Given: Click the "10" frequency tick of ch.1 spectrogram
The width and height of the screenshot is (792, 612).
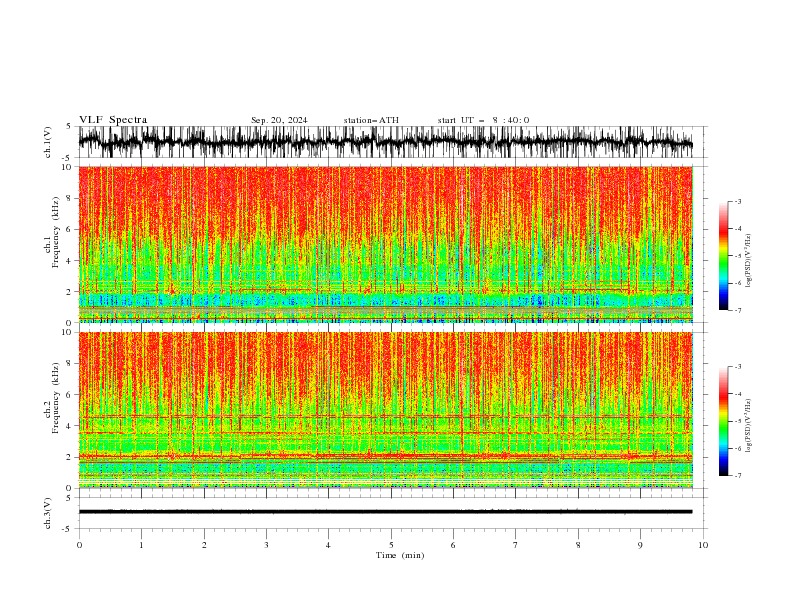Looking at the screenshot, I should click(x=69, y=167).
